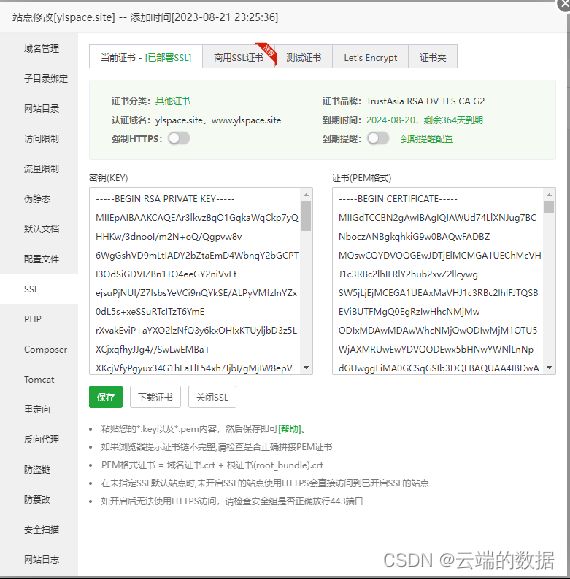This screenshot has width=570, height=579.
Task: Click the BEGIN CERTIFICATE line
Action: click(398, 199)
